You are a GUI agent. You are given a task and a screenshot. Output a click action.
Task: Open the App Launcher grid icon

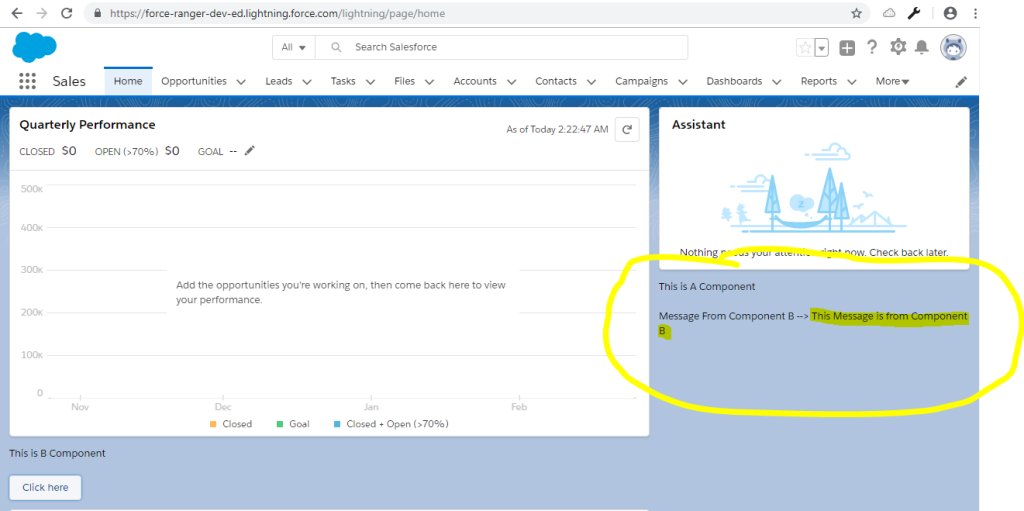pyautogui.click(x=27, y=81)
